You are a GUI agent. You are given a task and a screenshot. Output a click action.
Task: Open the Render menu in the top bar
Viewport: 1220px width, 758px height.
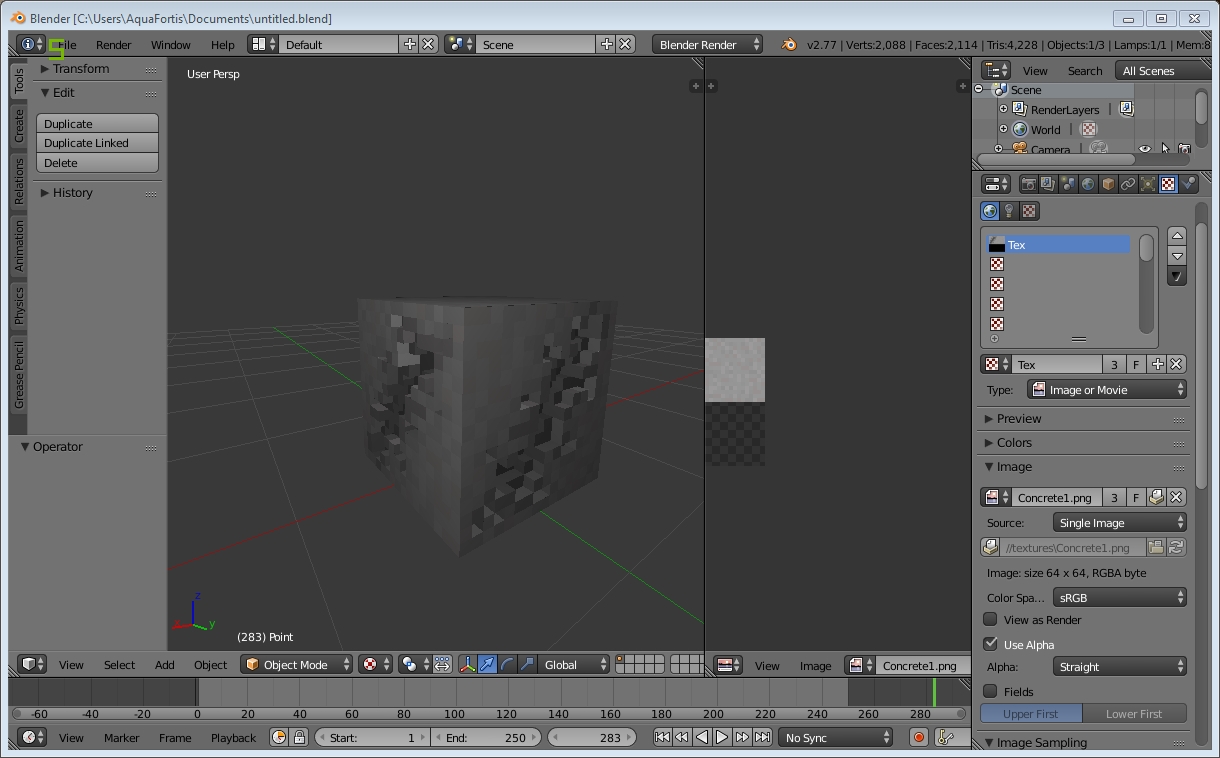(114, 44)
